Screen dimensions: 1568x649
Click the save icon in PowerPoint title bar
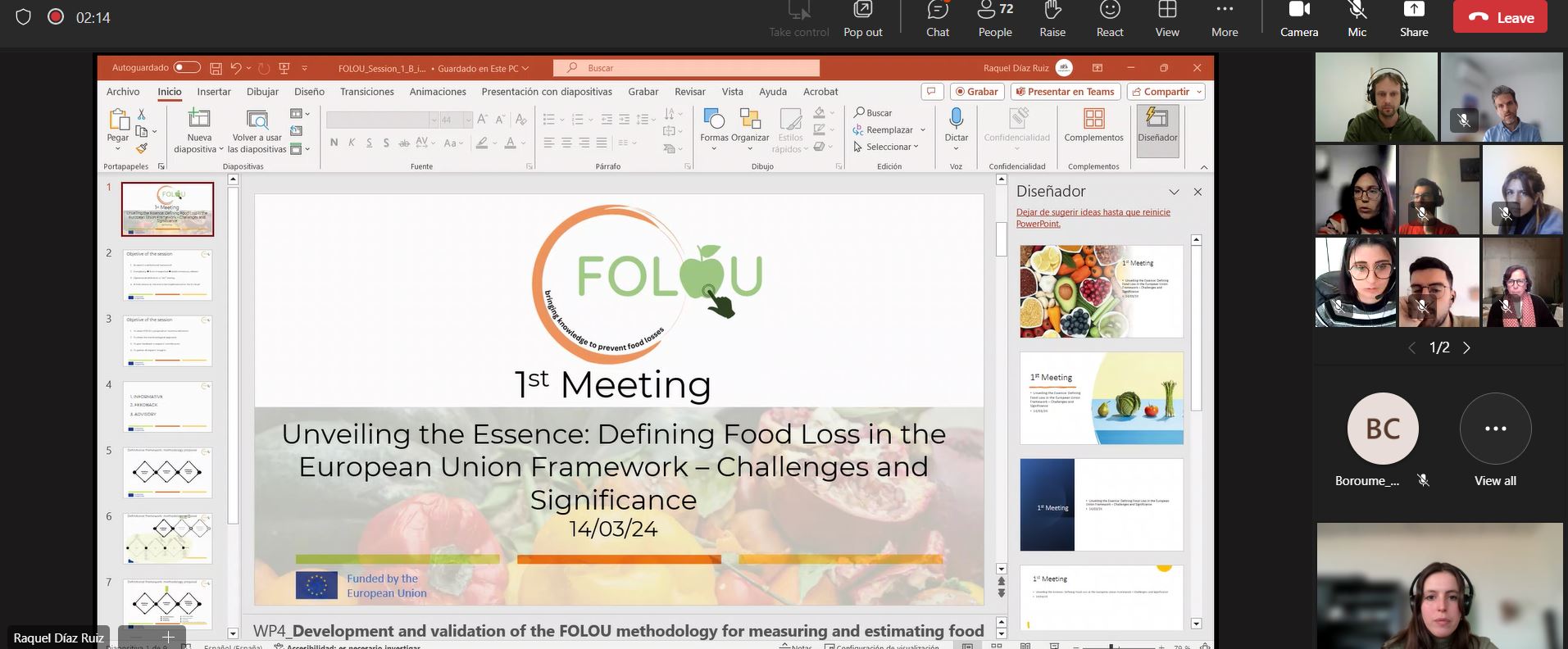(x=216, y=69)
